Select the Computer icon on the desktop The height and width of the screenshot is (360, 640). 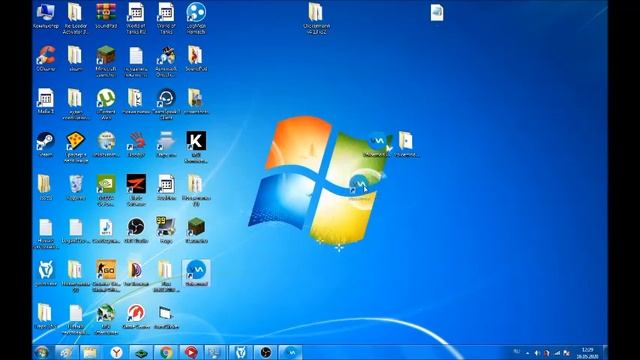pyautogui.click(x=45, y=13)
